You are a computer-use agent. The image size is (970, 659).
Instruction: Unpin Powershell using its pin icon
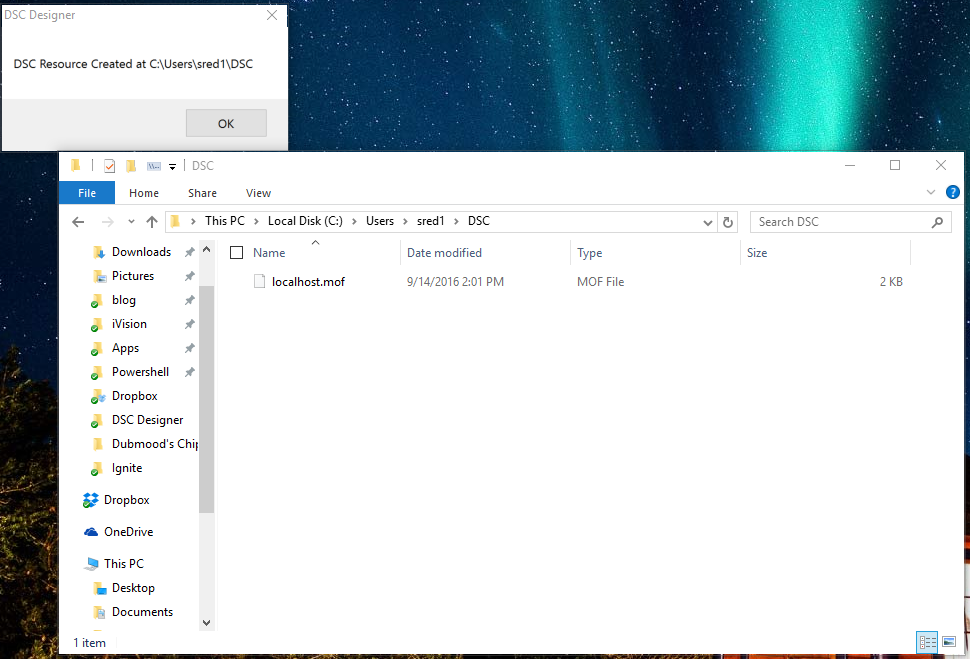pos(190,372)
